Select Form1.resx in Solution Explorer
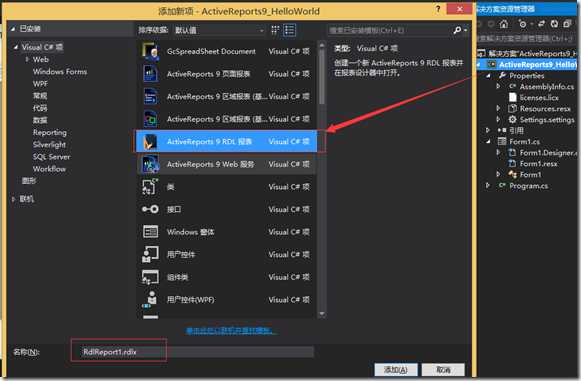 coord(538,163)
